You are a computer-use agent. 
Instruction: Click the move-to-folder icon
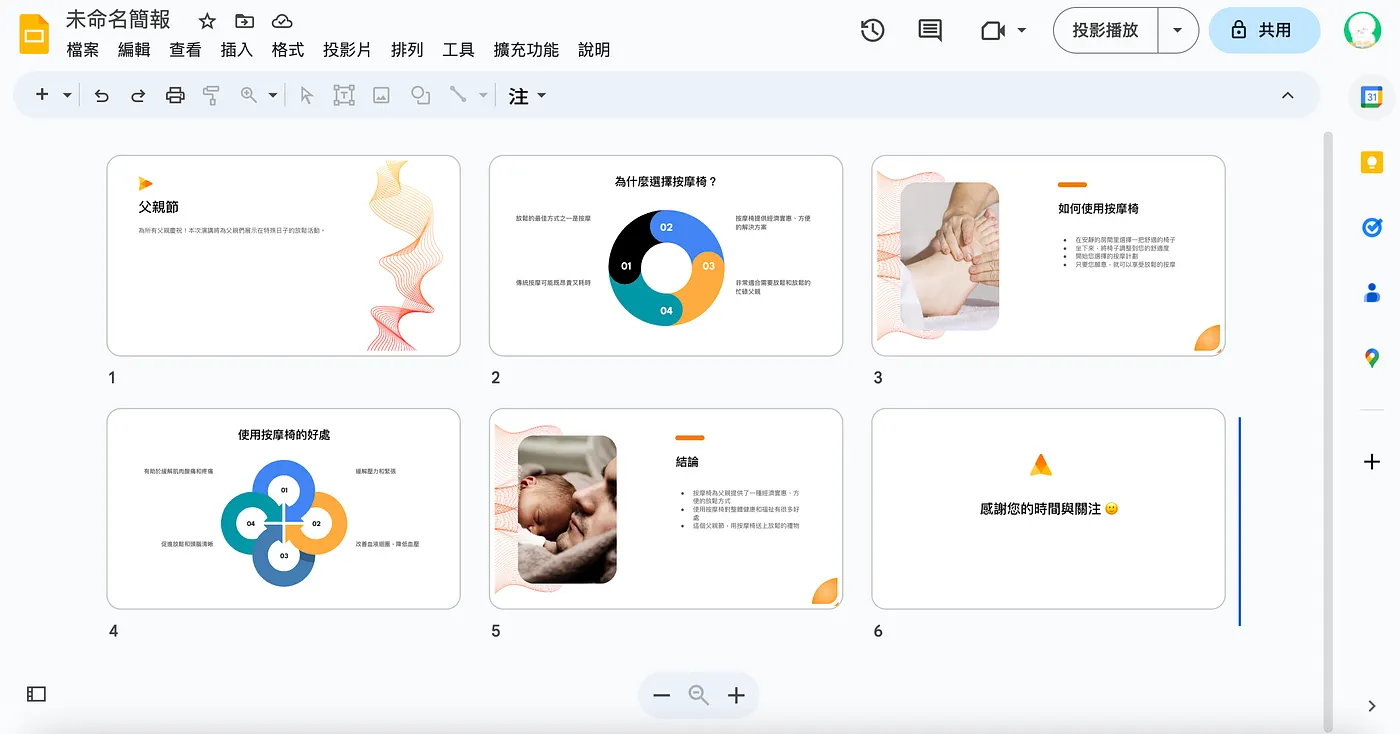pyautogui.click(x=244, y=21)
